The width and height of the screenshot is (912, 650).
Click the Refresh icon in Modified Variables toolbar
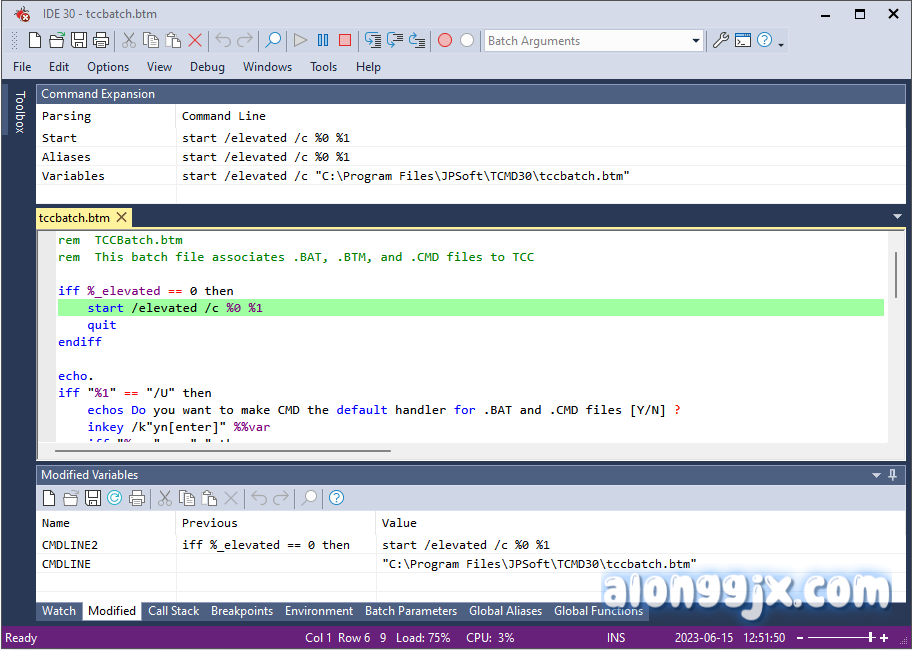[x=114, y=498]
